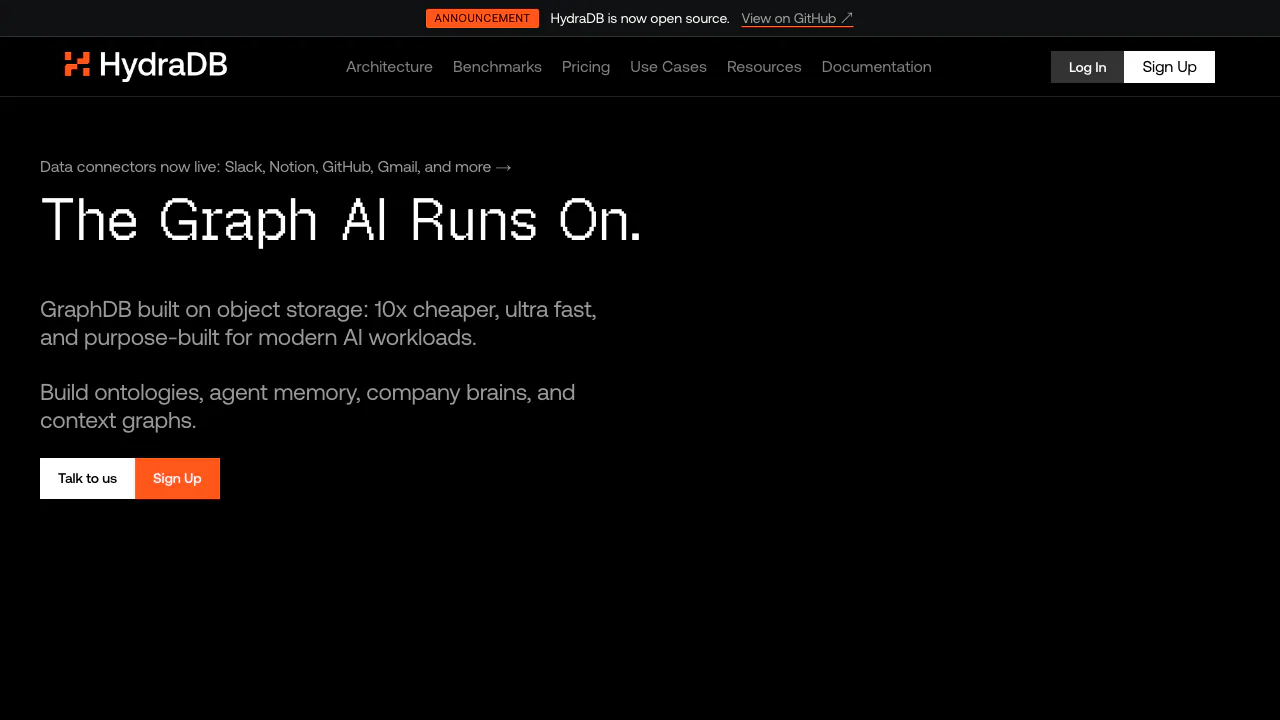
Task: Open the Data connectors now live announcement
Action: pyautogui.click(x=276, y=167)
